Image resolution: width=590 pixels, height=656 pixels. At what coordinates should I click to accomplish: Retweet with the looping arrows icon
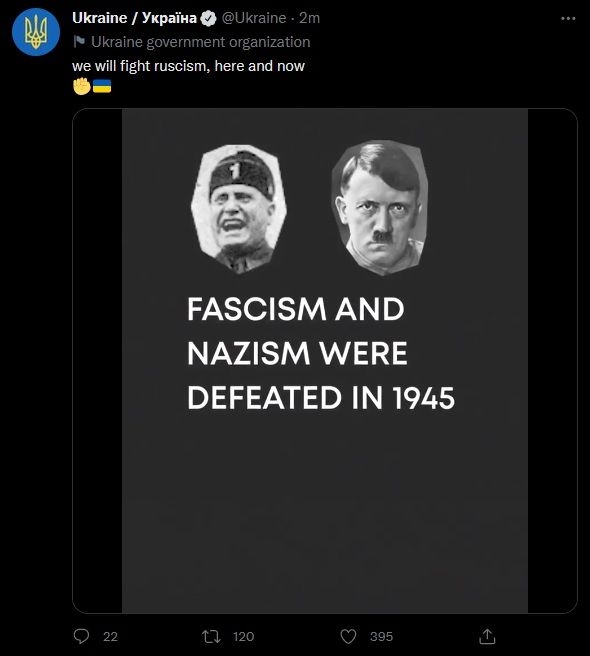pyautogui.click(x=211, y=636)
